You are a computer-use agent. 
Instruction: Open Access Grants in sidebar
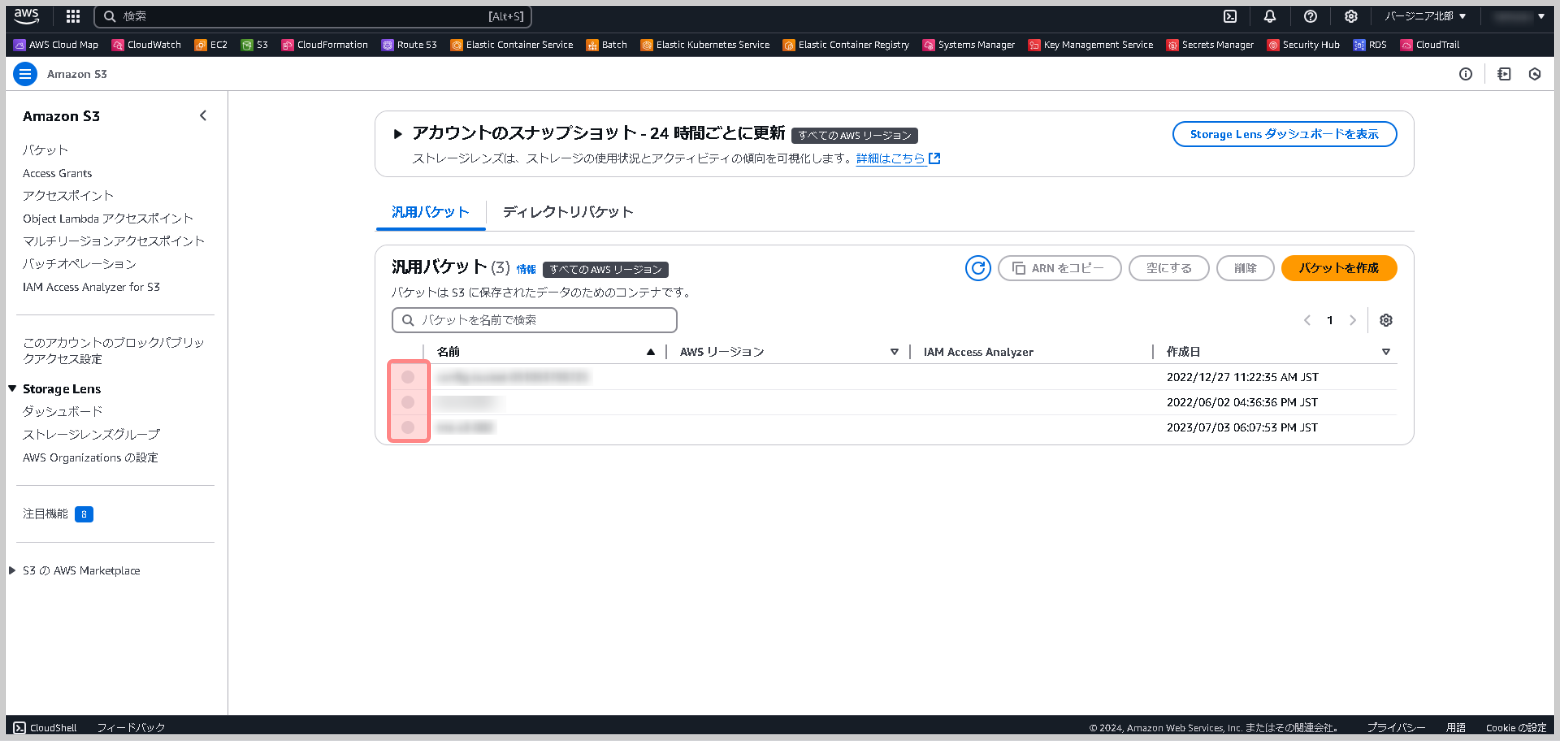coord(57,173)
